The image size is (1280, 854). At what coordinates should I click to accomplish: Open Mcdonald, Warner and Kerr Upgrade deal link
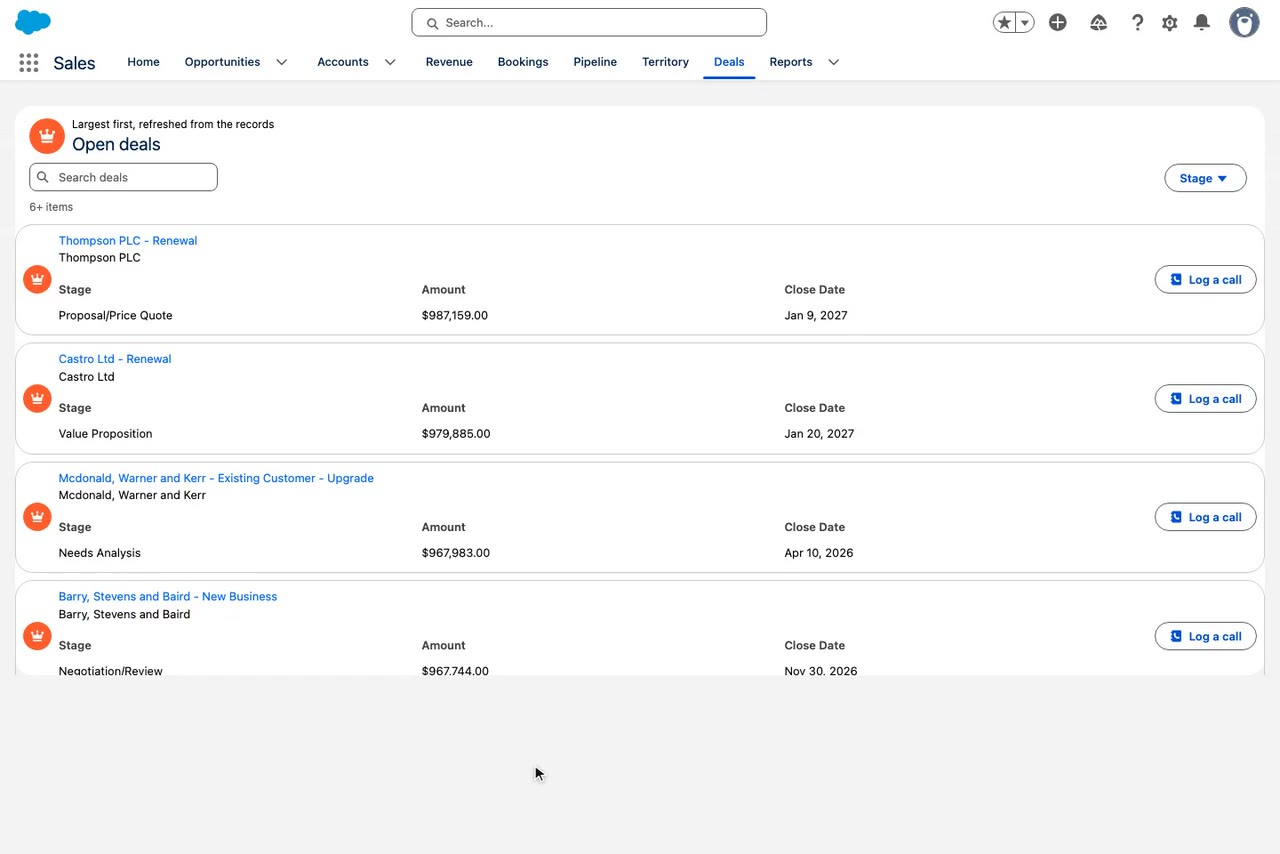pos(216,478)
